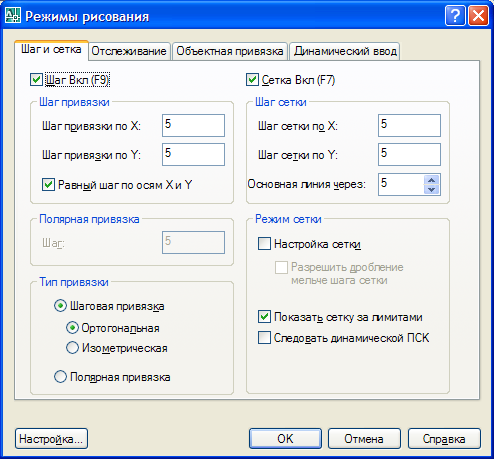Switch to the Отслеживание tab
The width and height of the screenshot is (494, 459).
point(129,51)
